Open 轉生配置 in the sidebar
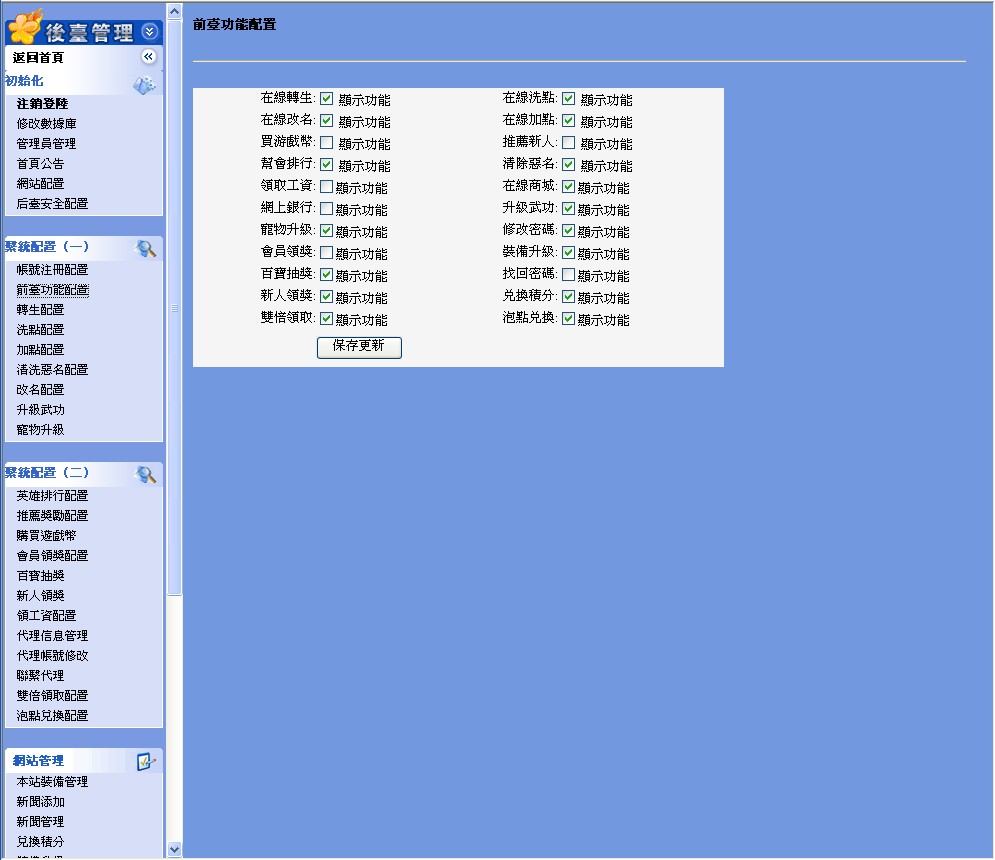The height and width of the screenshot is (860, 995). [40, 310]
